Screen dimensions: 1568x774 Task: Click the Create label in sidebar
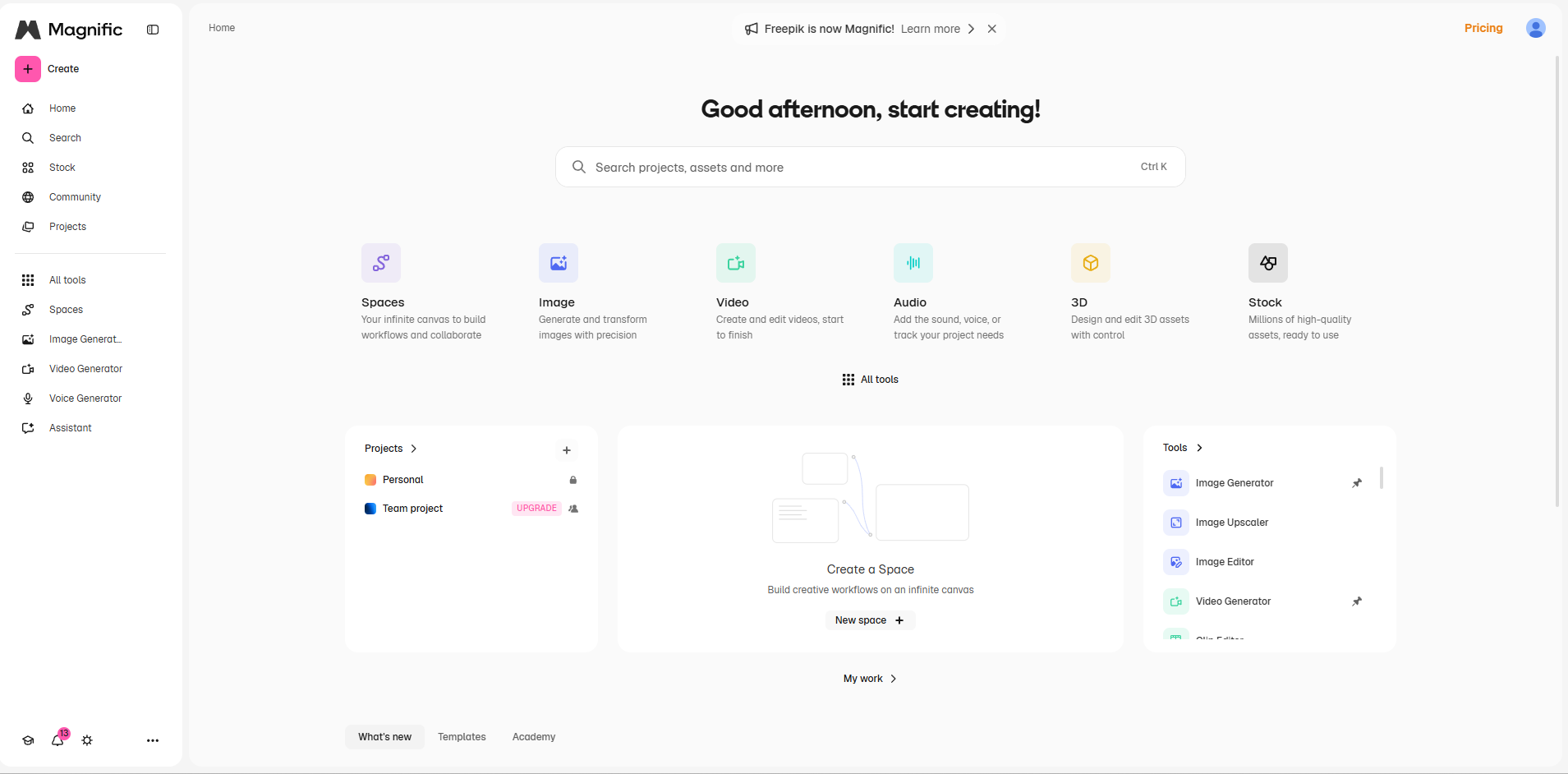63,69
